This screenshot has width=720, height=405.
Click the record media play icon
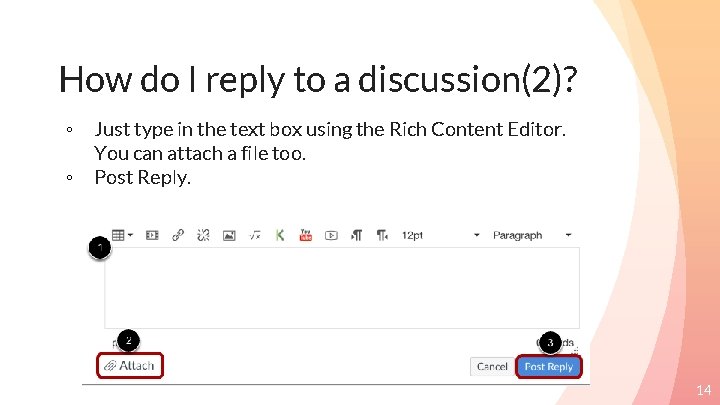(331, 236)
